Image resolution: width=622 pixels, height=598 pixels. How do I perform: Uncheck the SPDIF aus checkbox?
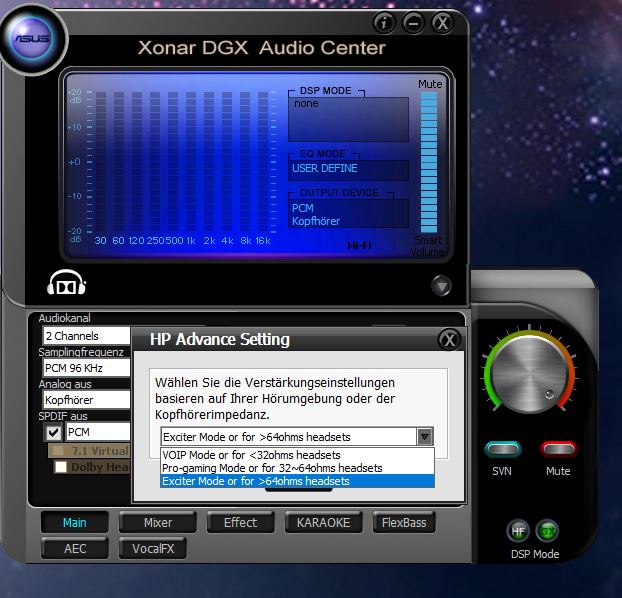[x=53, y=432]
